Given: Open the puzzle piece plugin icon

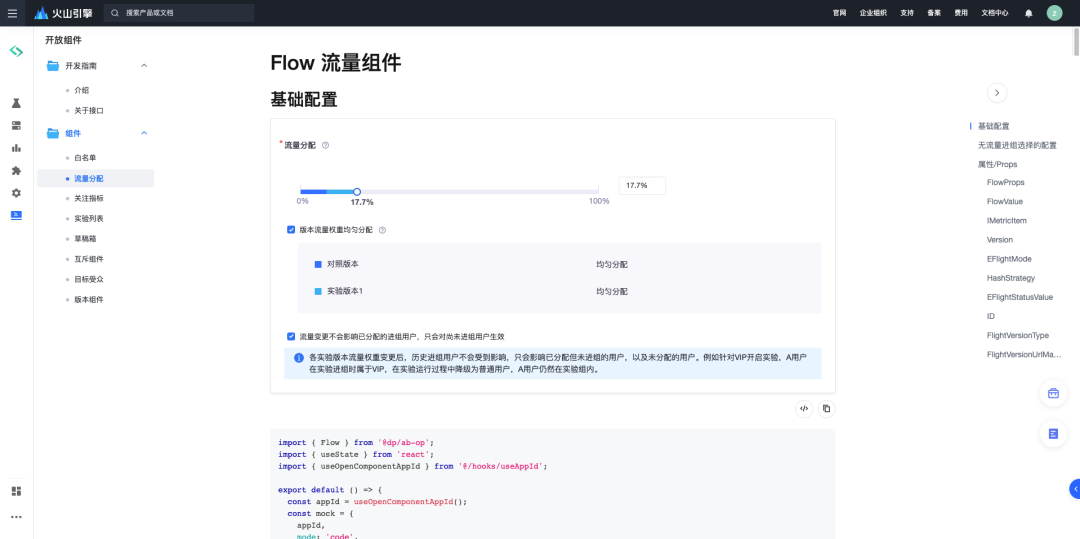Looking at the screenshot, I should pyautogui.click(x=16, y=171).
